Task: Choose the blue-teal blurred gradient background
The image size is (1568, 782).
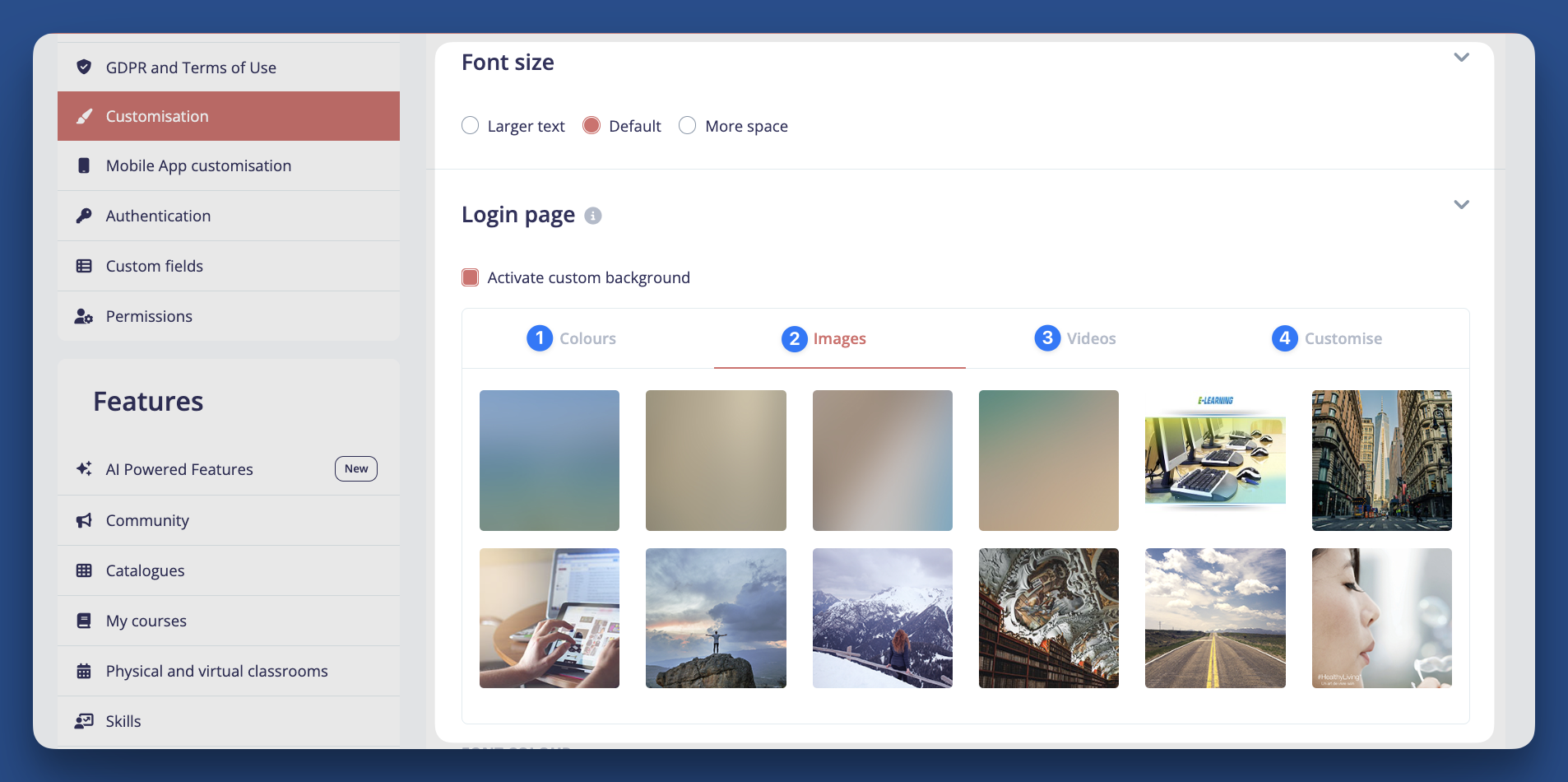Action: [550, 460]
